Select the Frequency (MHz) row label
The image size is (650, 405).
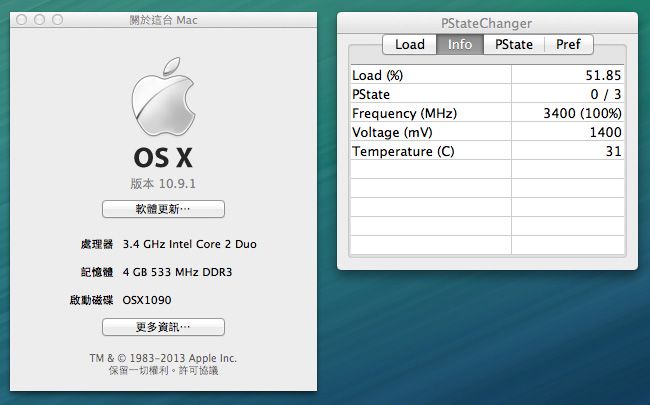(404, 114)
